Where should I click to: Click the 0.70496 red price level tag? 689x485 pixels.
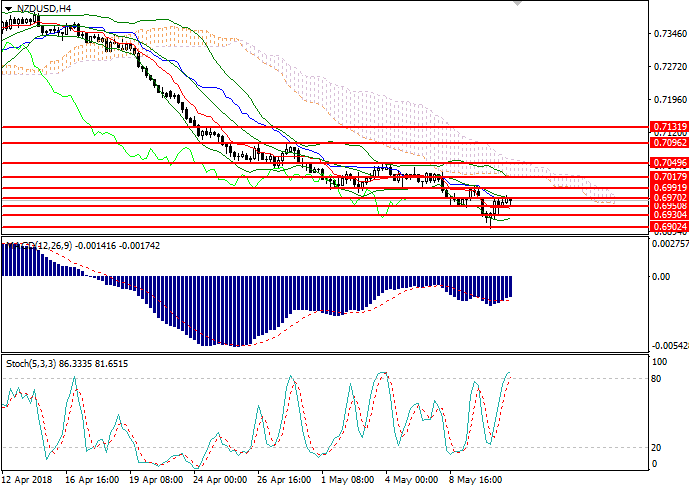tap(668, 161)
